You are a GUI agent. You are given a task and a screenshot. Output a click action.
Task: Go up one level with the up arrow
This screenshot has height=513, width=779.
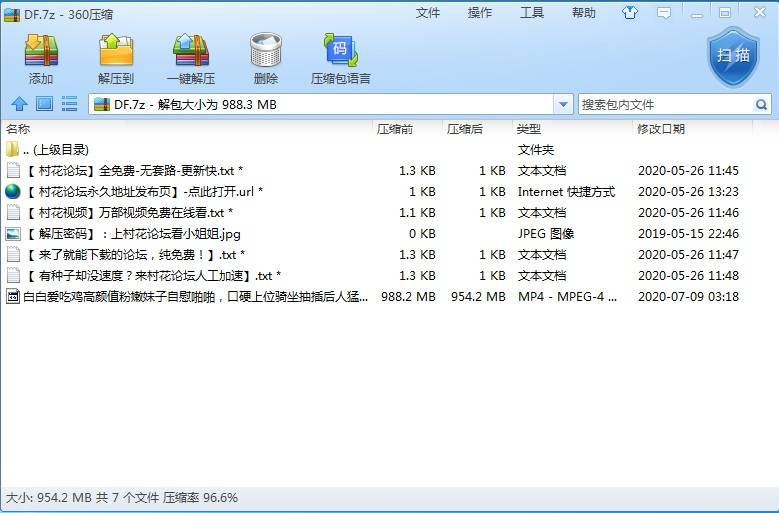(19, 104)
